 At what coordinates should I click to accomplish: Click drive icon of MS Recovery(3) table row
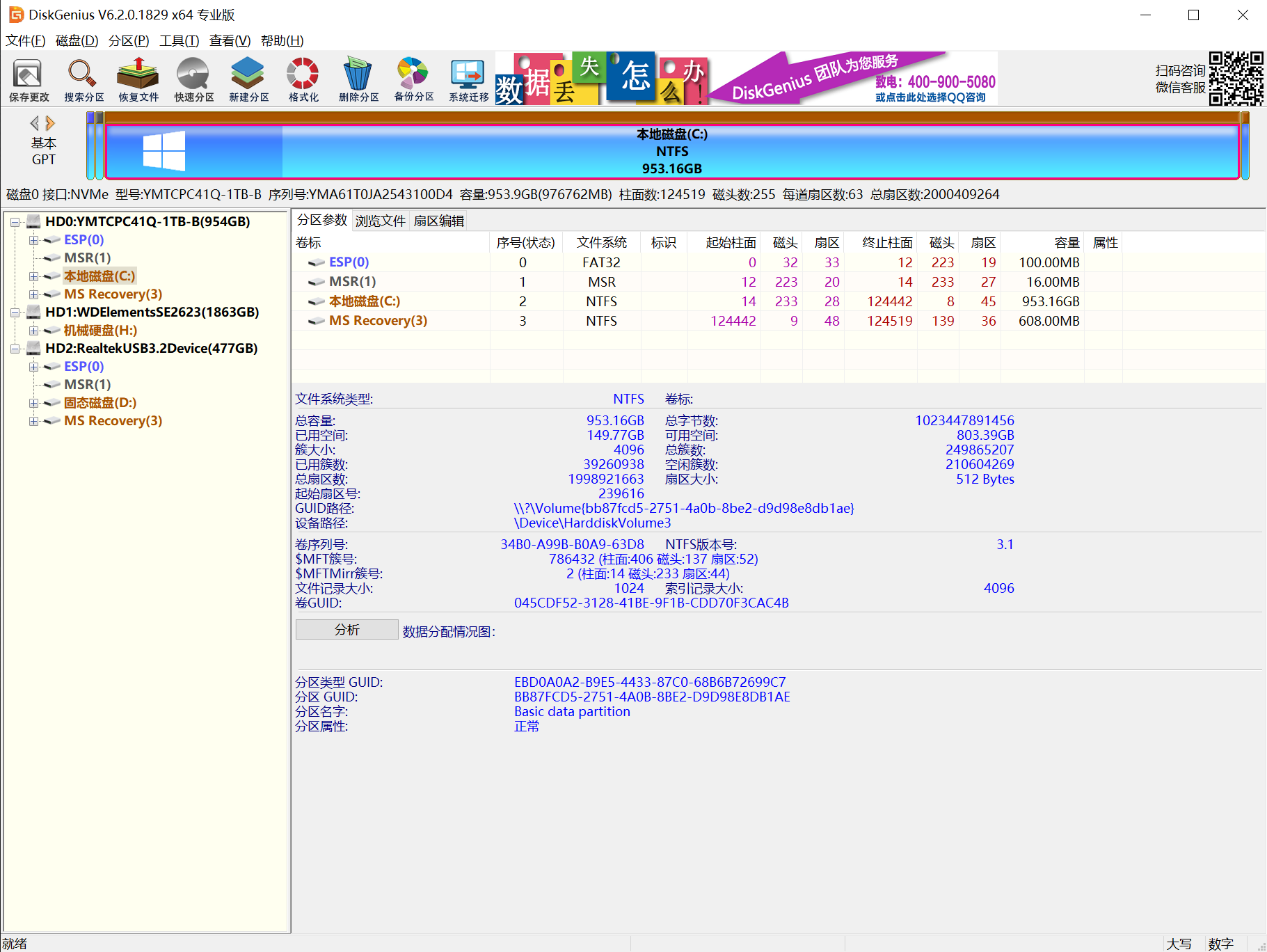(317, 321)
